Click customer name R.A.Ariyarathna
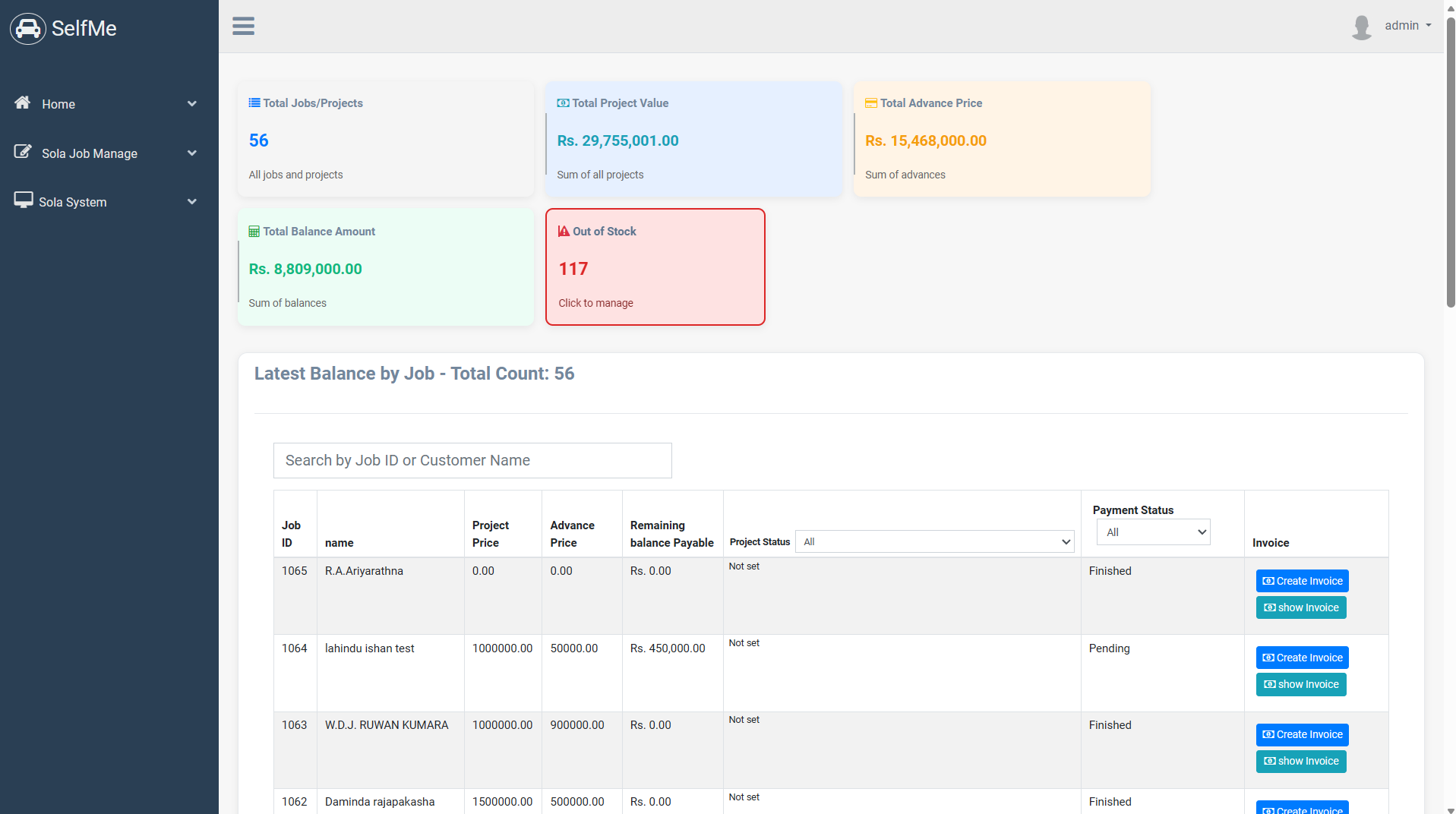 tap(364, 571)
